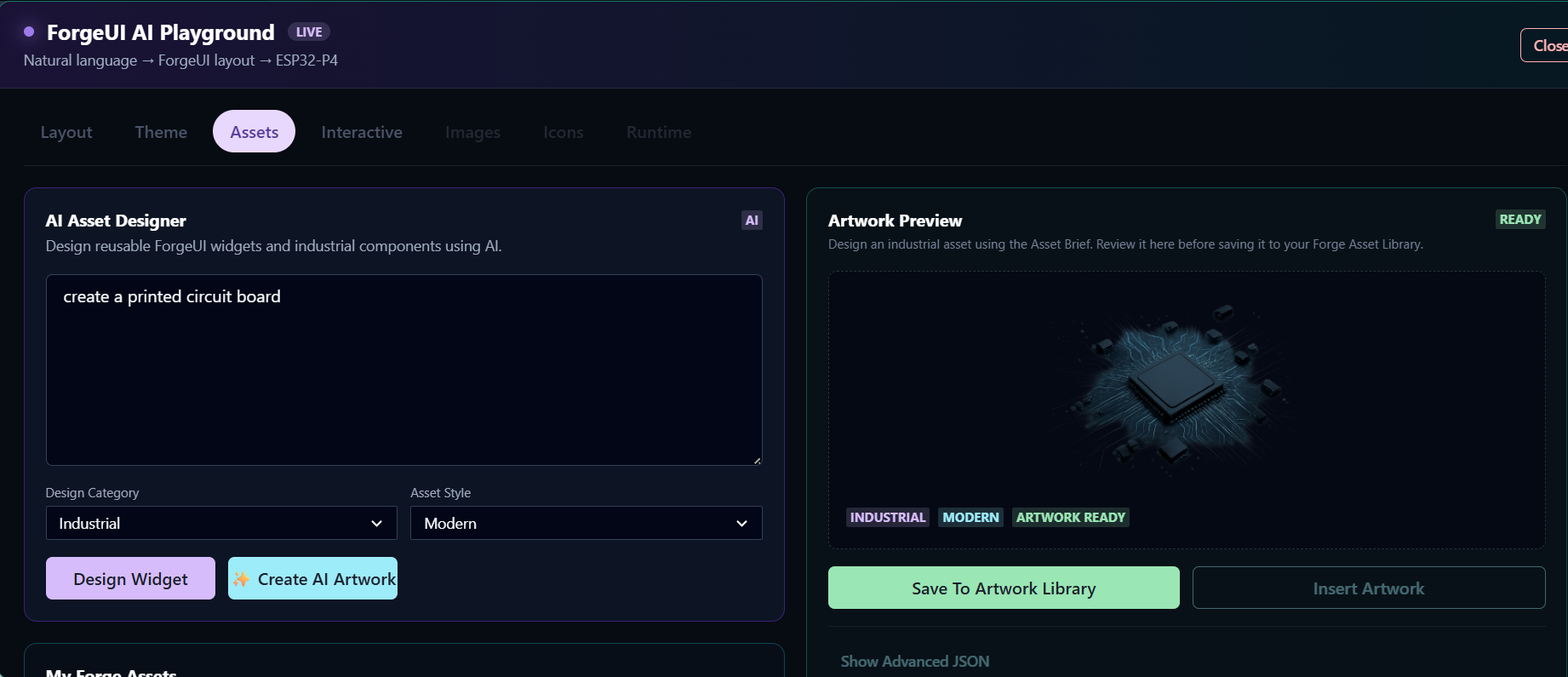
Task: Close the AI Playground panel
Action: [x=1545, y=46]
